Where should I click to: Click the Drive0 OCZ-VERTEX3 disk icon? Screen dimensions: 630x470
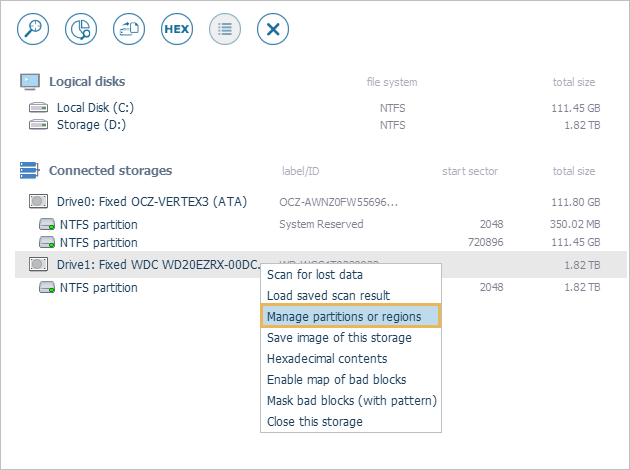pyautogui.click(x=39, y=202)
